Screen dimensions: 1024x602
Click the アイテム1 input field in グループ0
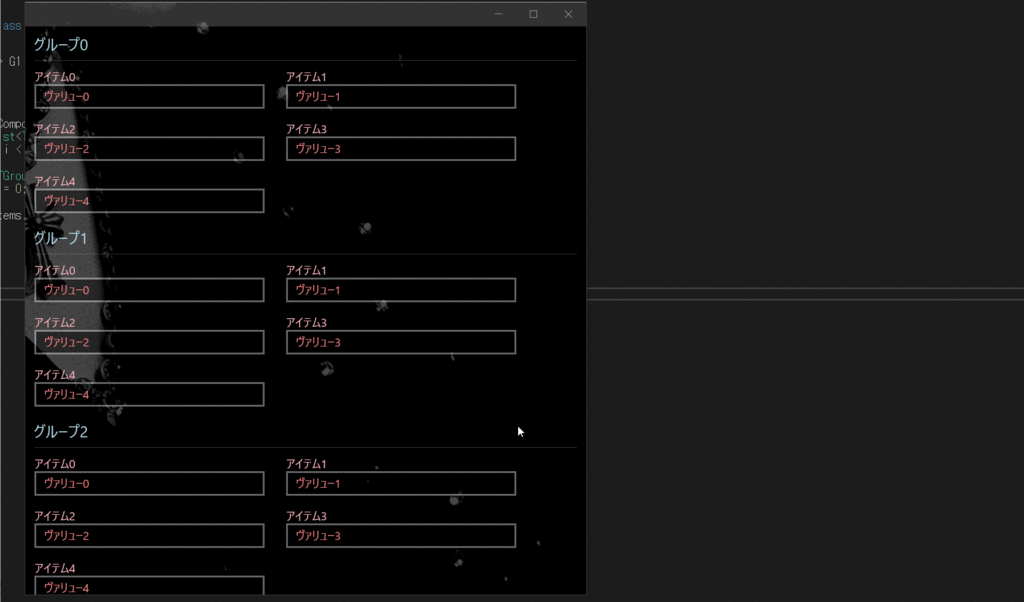(x=401, y=97)
